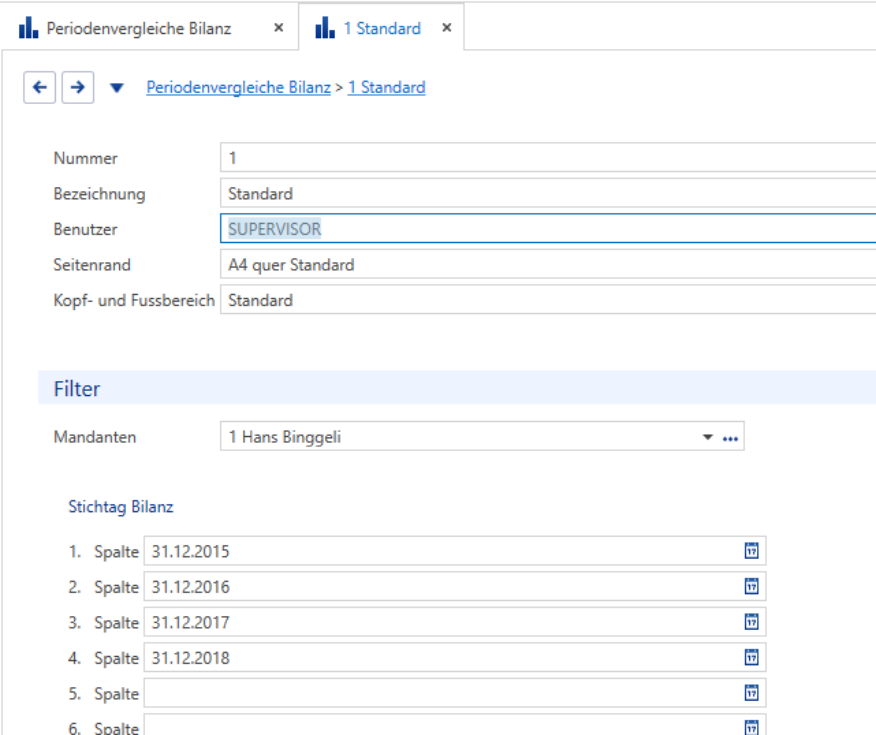This screenshot has height=735, width=876.
Task: Switch to the 1 Standard tab
Action: pos(382,28)
